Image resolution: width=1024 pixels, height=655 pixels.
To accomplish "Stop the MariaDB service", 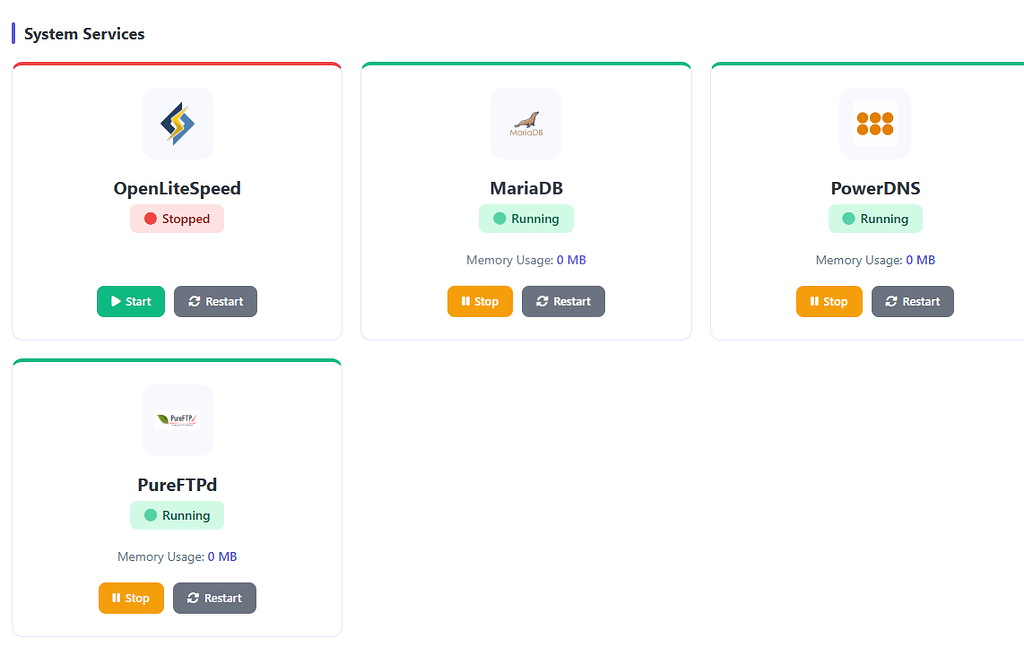I will [480, 301].
